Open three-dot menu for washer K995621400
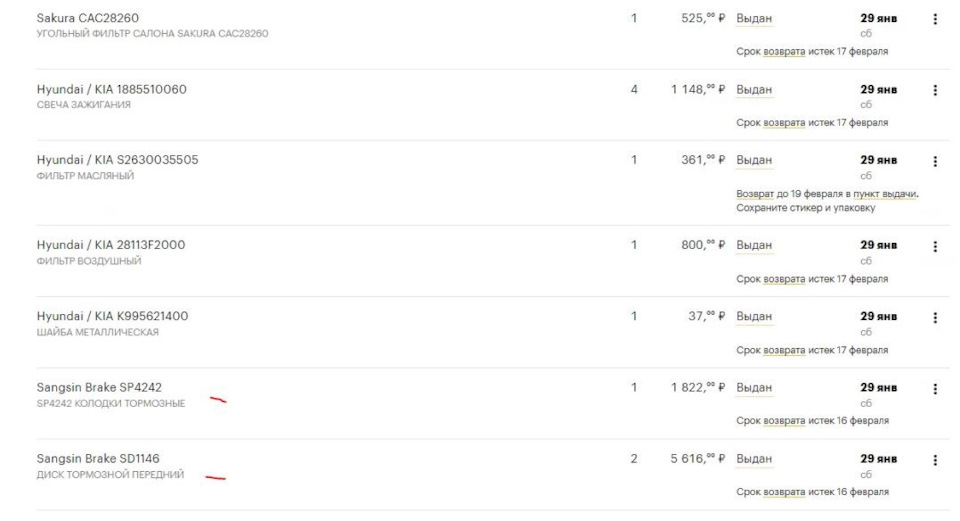The width and height of the screenshot is (960, 521). [x=935, y=317]
